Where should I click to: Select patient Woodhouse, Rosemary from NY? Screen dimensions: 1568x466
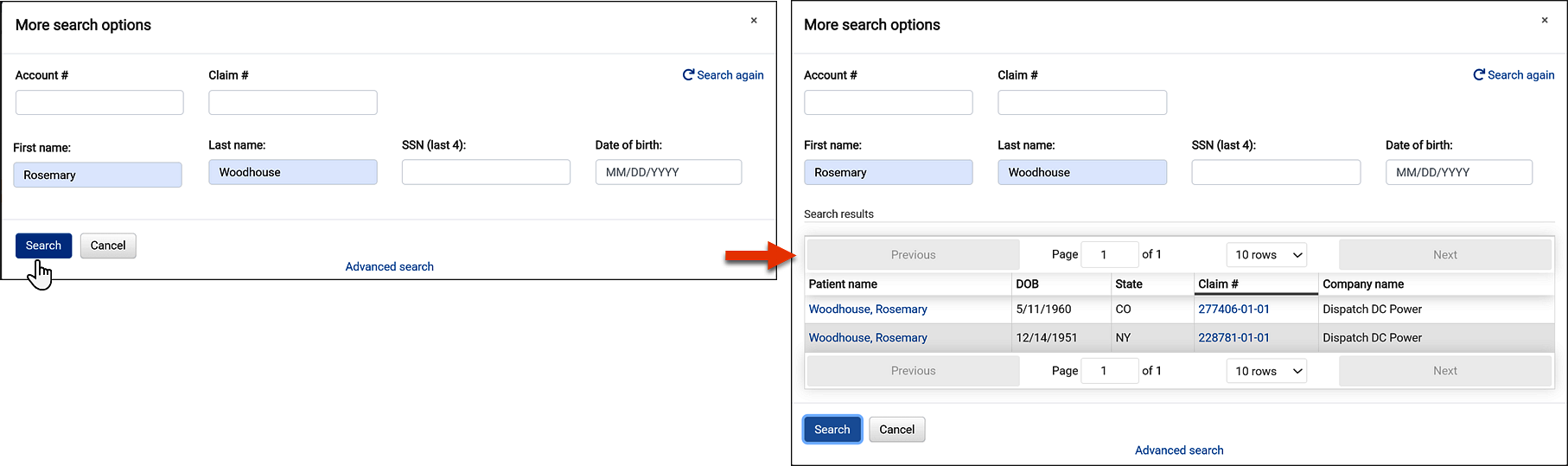tap(868, 338)
